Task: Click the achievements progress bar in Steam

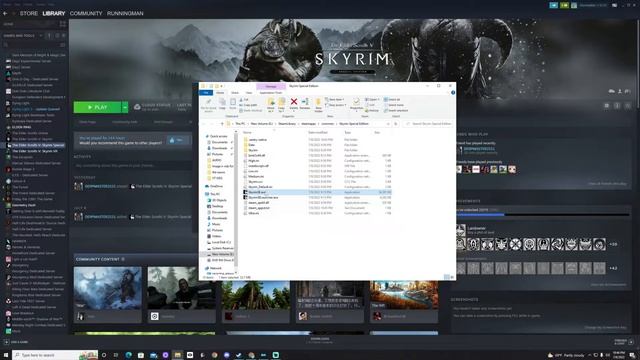Action: point(543,214)
